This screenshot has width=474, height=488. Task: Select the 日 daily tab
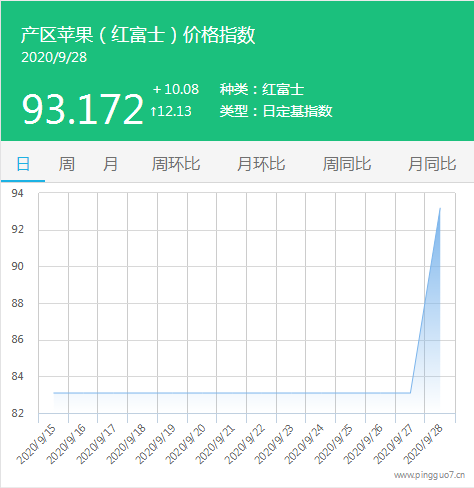point(23,164)
